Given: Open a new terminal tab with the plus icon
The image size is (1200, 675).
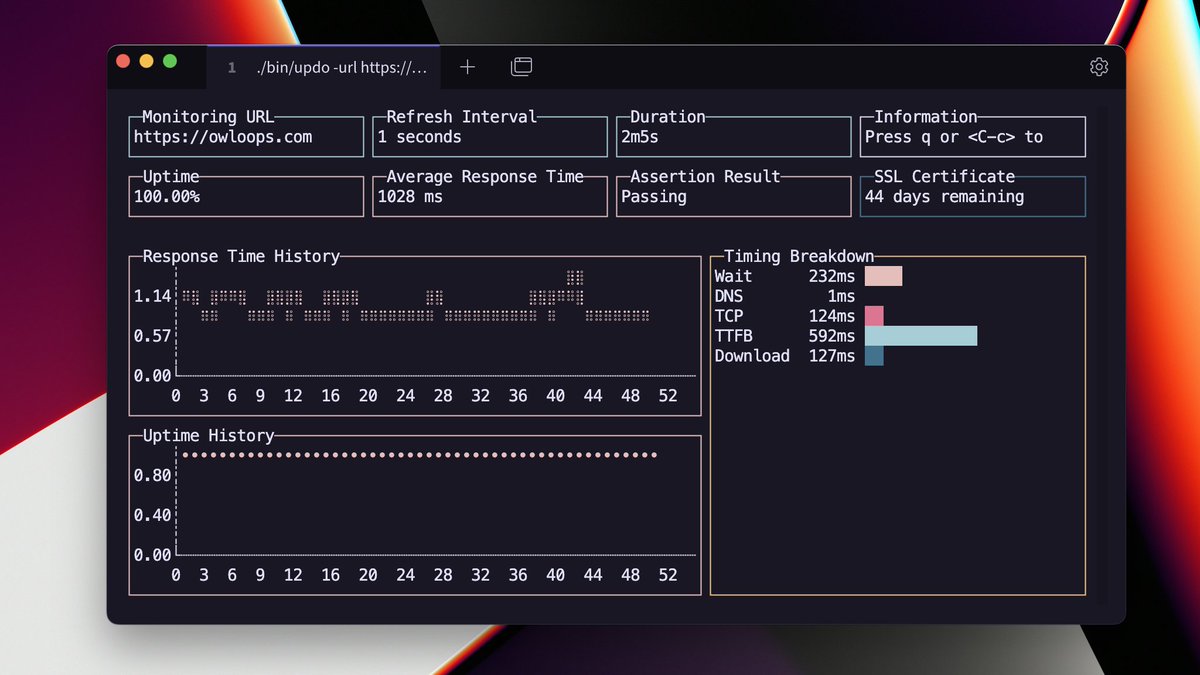Looking at the screenshot, I should click(x=467, y=67).
